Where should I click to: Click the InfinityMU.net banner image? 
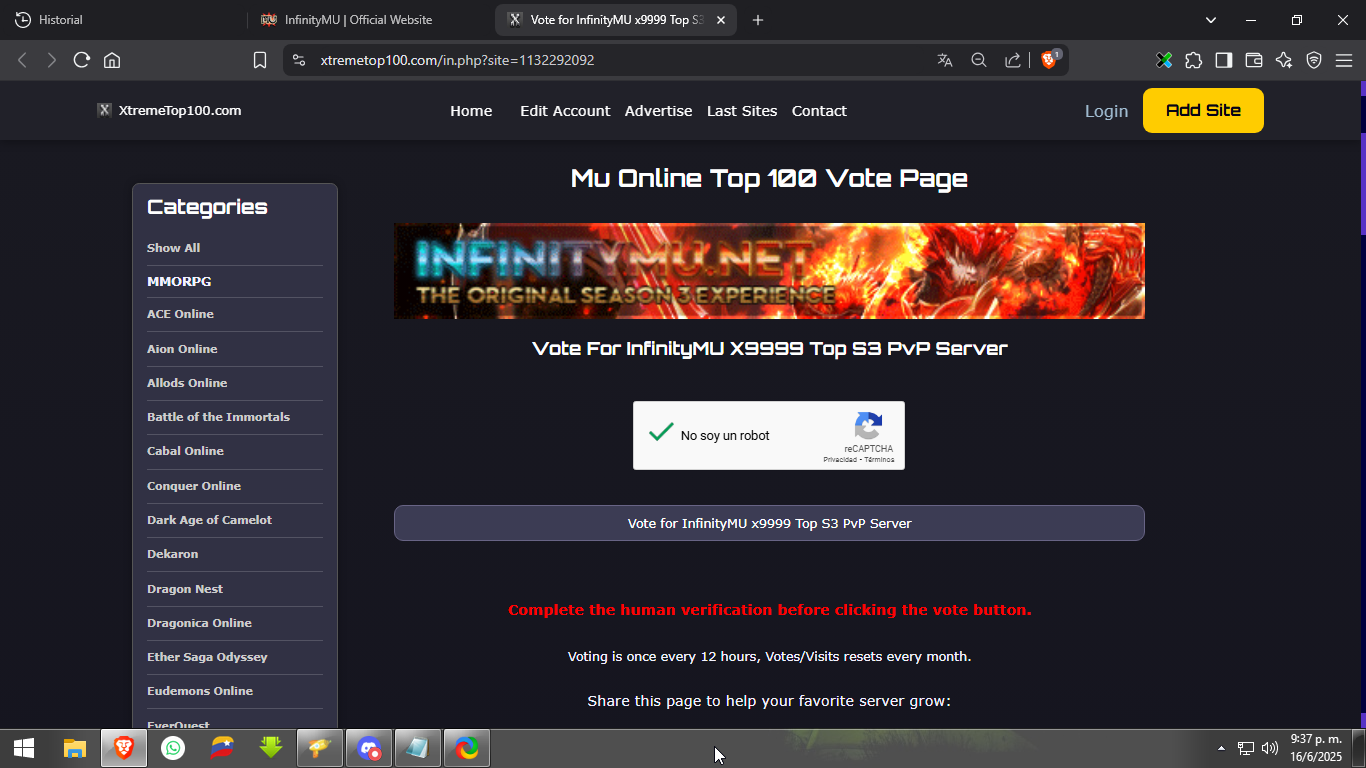click(x=769, y=271)
